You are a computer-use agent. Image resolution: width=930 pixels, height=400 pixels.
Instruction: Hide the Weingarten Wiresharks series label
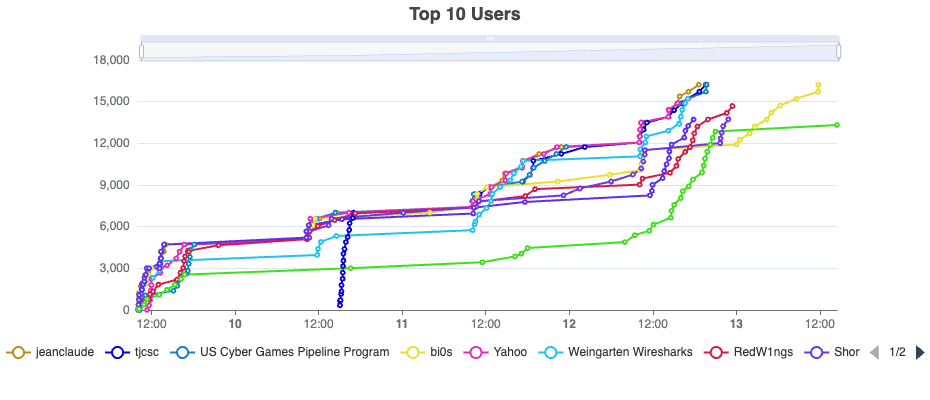[627, 352]
